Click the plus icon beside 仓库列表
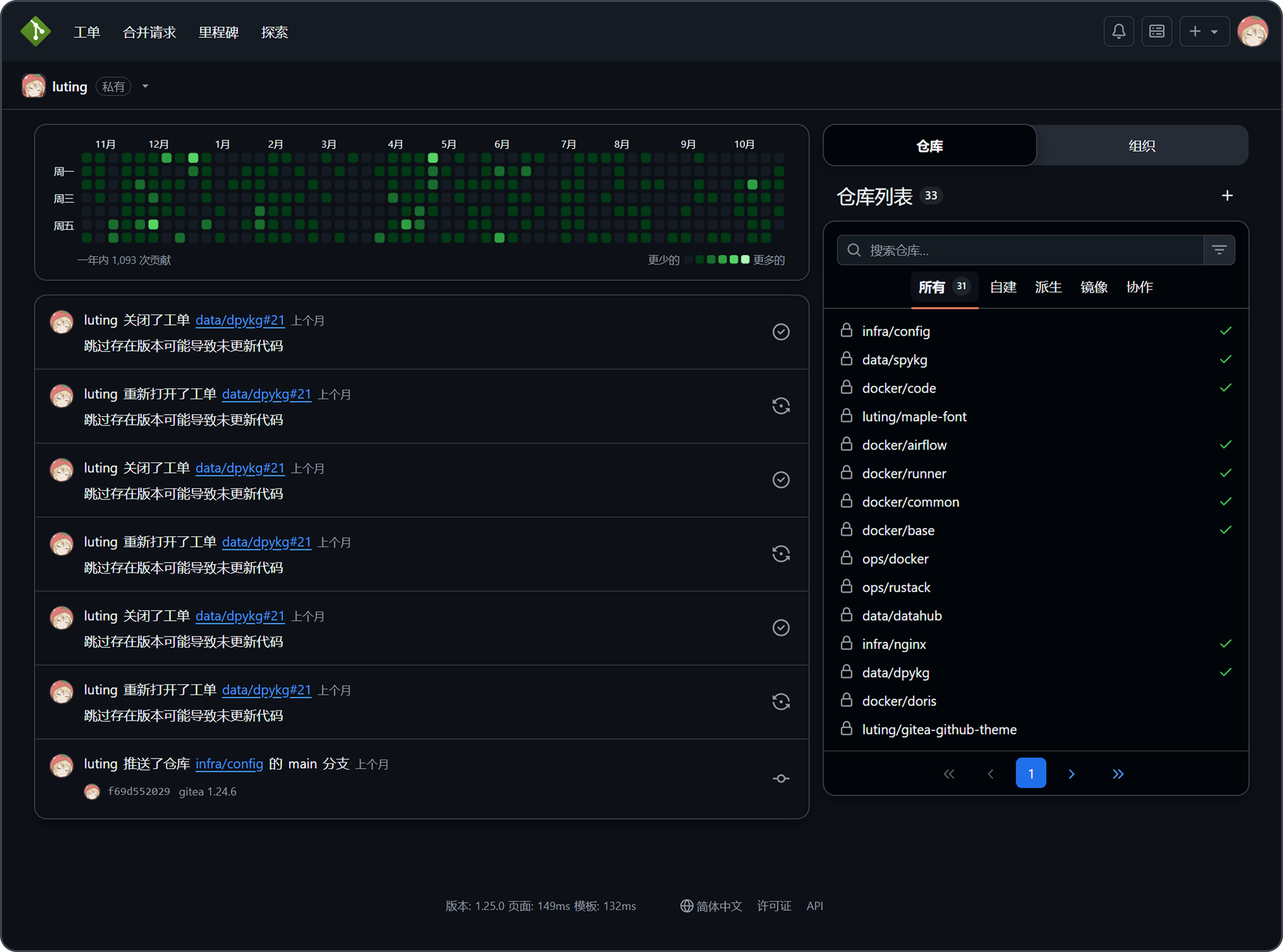 coord(1227,196)
